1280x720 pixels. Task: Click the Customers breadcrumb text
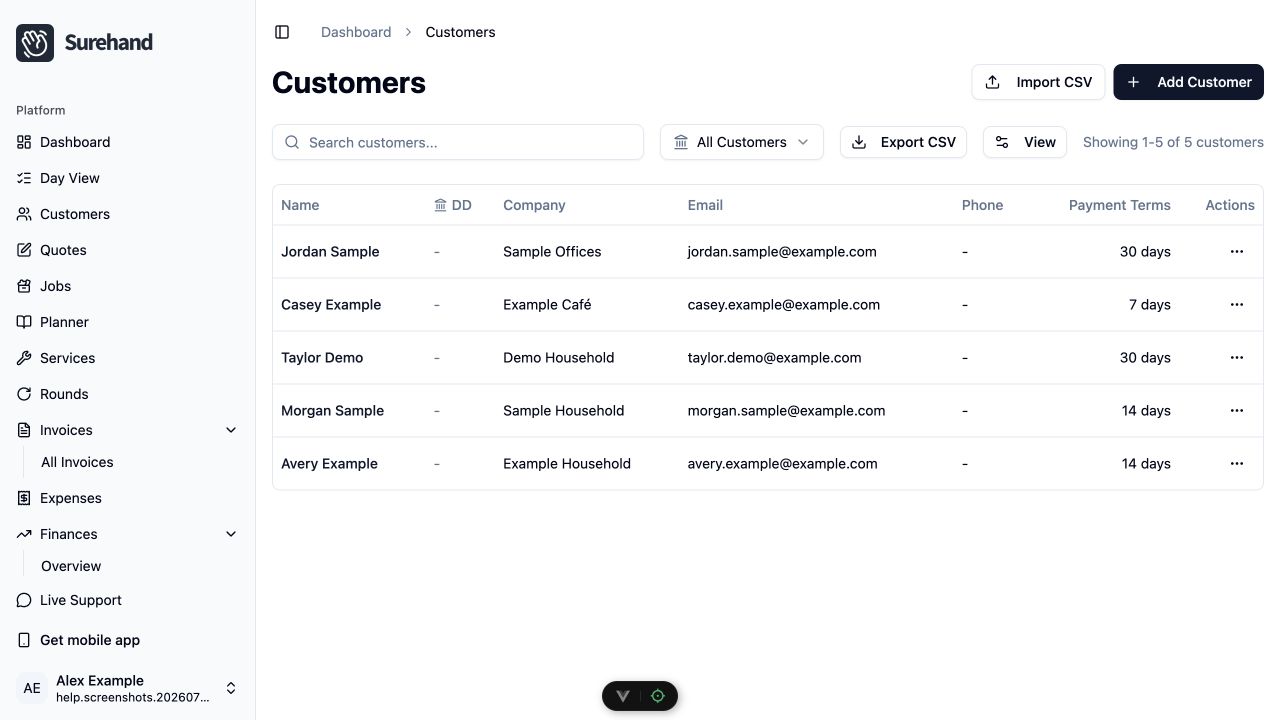460,32
